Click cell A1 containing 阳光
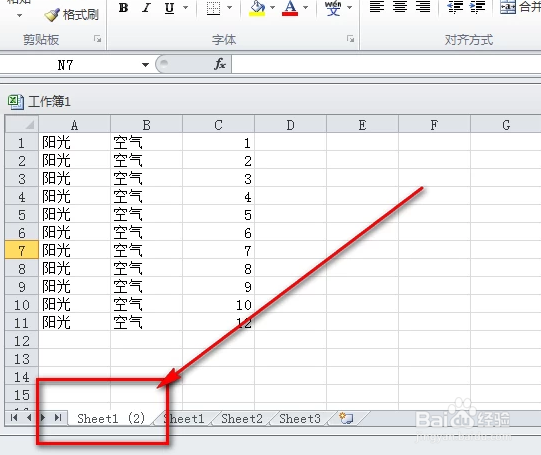This screenshot has height=455, width=541. (x=75, y=142)
